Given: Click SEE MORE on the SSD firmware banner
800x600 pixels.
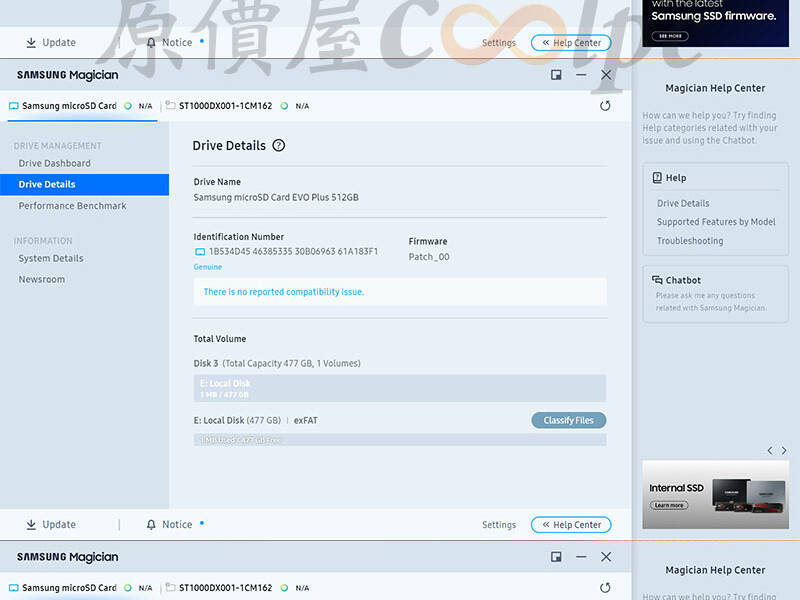Looking at the screenshot, I should (670, 36).
